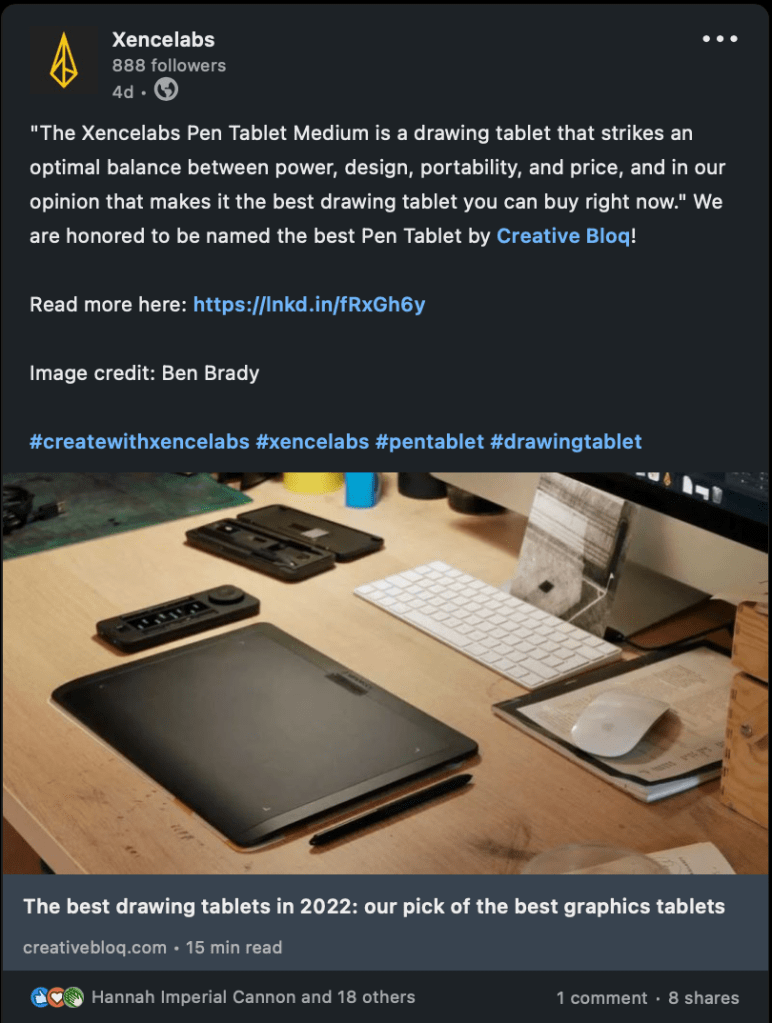772x1023 pixels.
Task: Open the #xencelabs hashtag
Action: [313, 442]
